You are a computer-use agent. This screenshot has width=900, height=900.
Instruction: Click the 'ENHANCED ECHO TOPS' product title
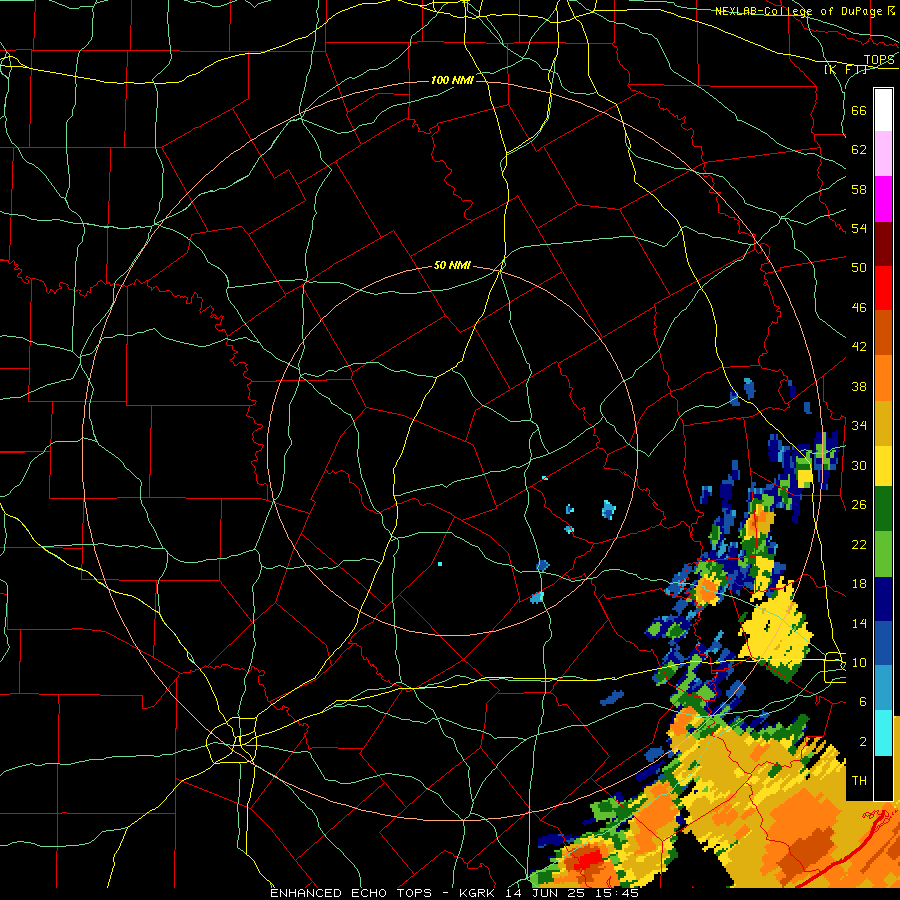pos(351,893)
